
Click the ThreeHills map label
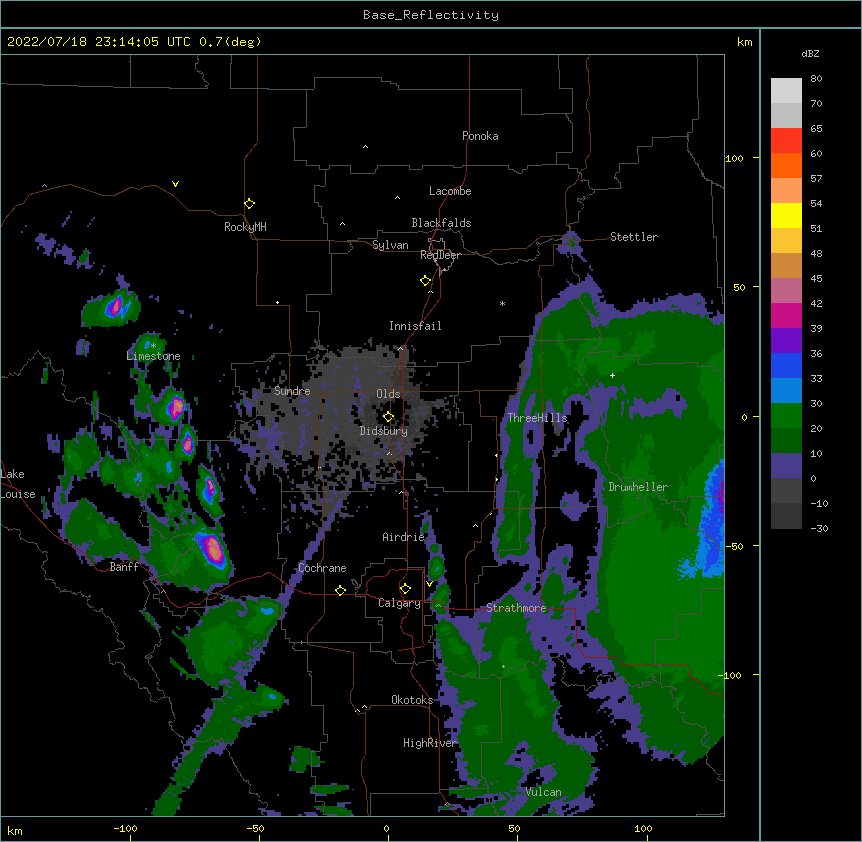tap(537, 418)
